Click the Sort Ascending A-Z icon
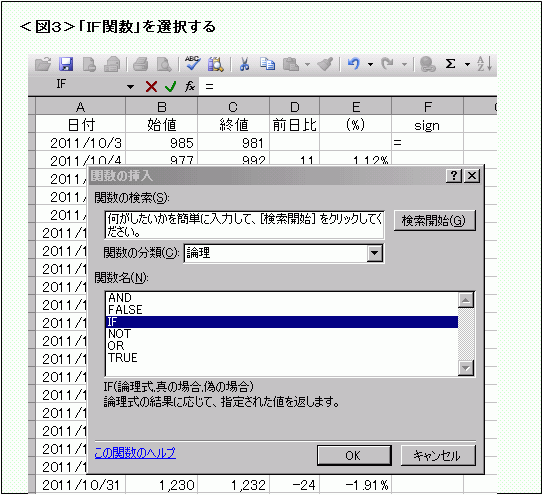 click(x=484, y=64)
